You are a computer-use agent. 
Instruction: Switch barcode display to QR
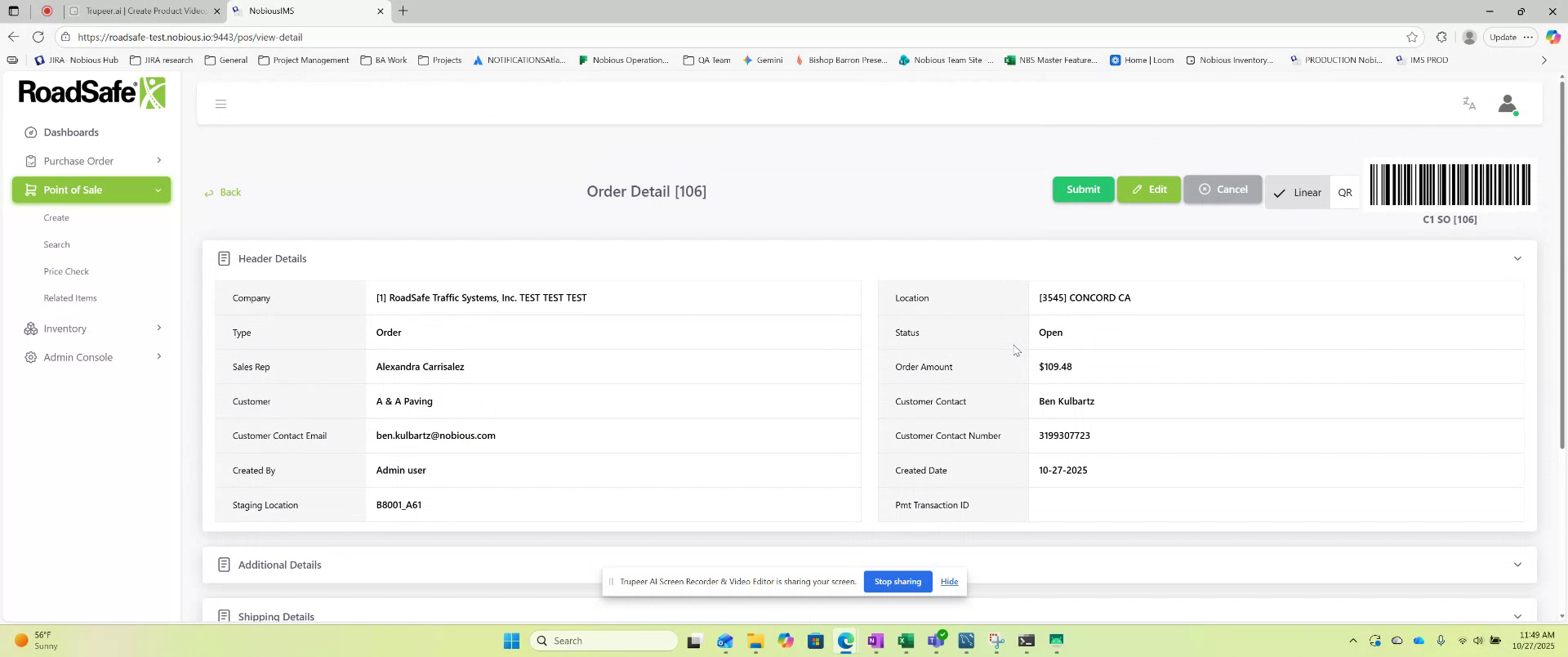click(1344, 193)
